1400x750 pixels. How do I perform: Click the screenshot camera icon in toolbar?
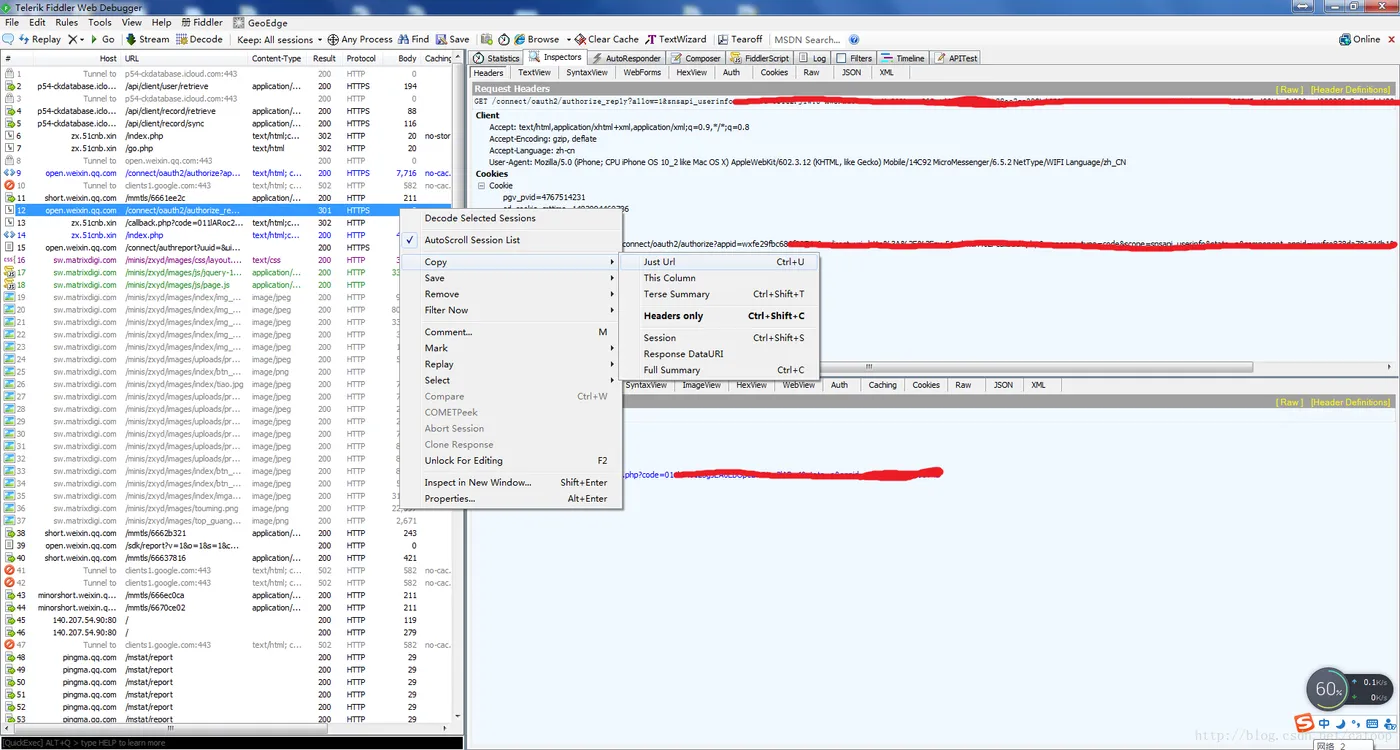(x=488, y=40)
